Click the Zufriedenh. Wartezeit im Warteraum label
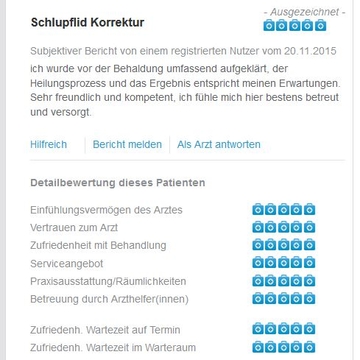 (113, 348)
